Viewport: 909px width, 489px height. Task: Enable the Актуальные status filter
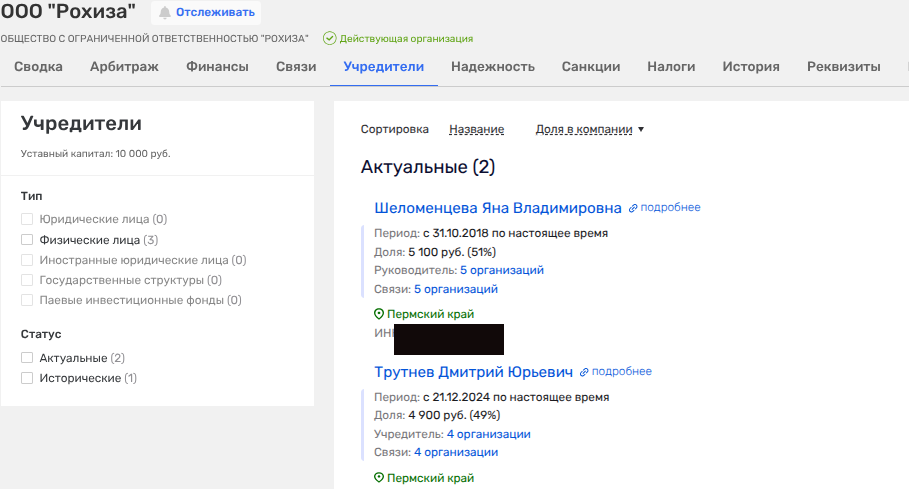[x=27, y=358]
